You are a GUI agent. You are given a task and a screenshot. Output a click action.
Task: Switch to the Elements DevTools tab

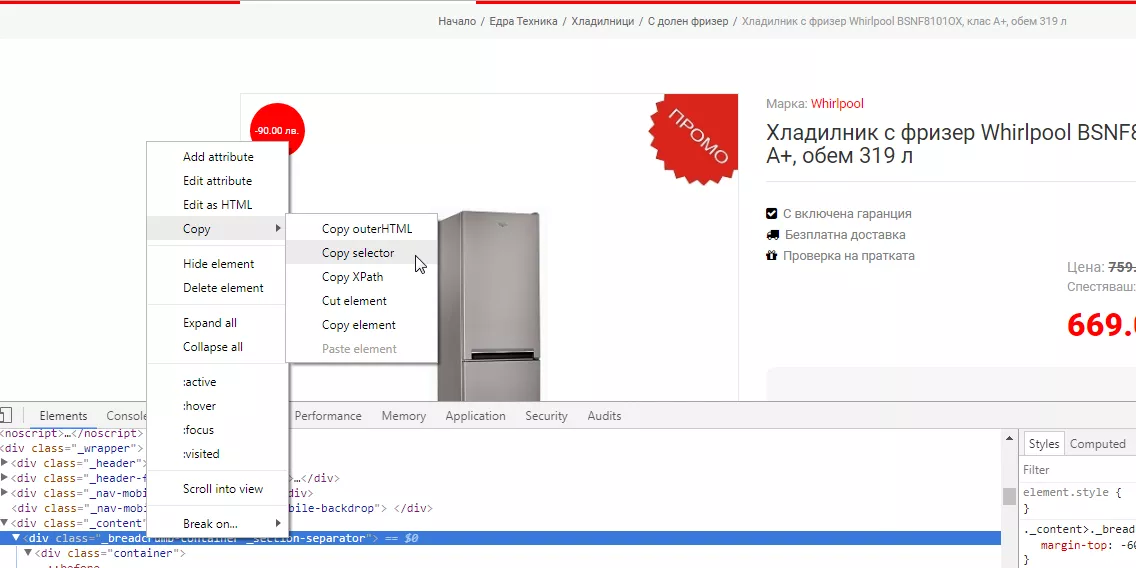click(x=63, y=415)
